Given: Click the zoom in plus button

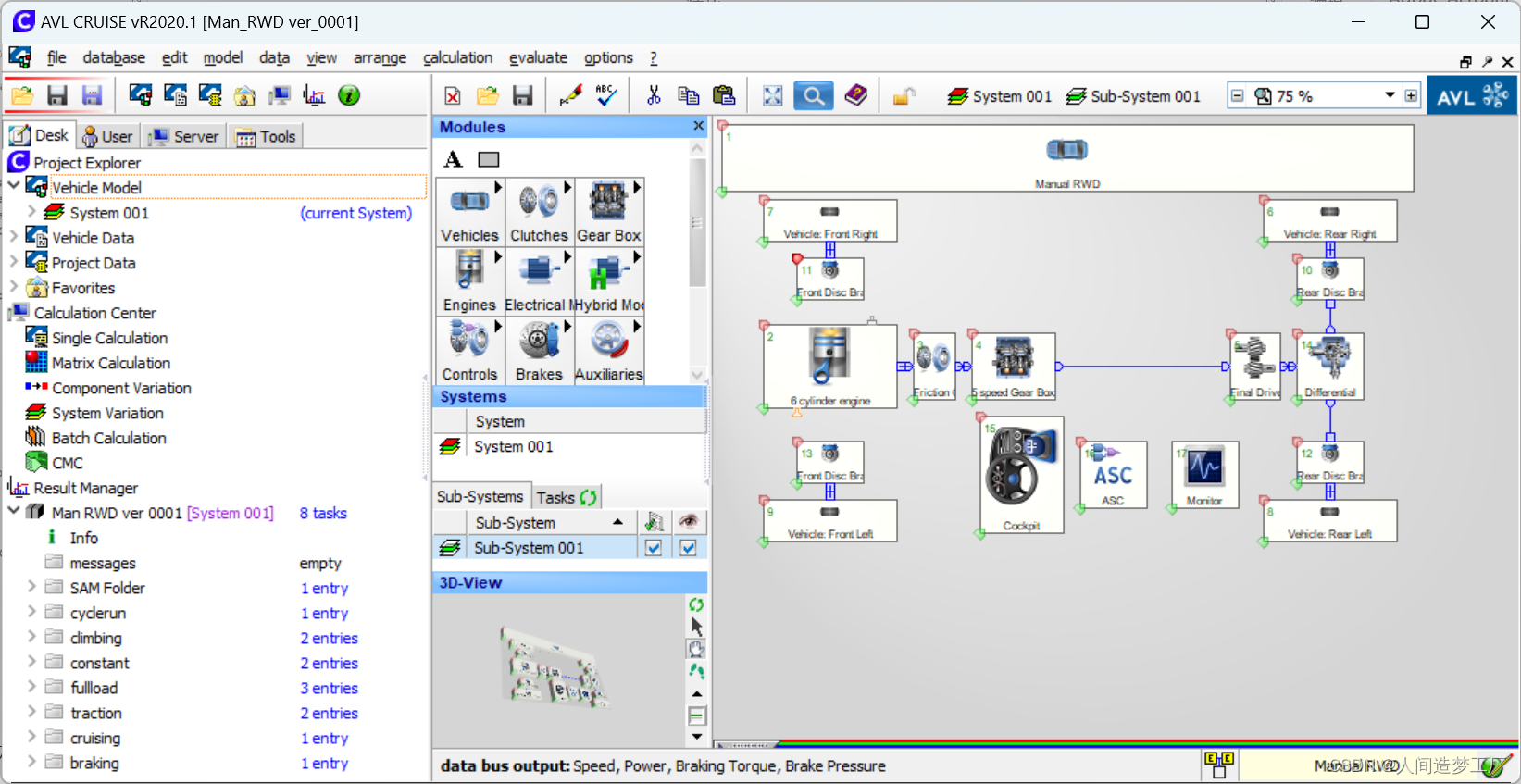Looking at the screenshot, I should click(x=1411, y=95).
